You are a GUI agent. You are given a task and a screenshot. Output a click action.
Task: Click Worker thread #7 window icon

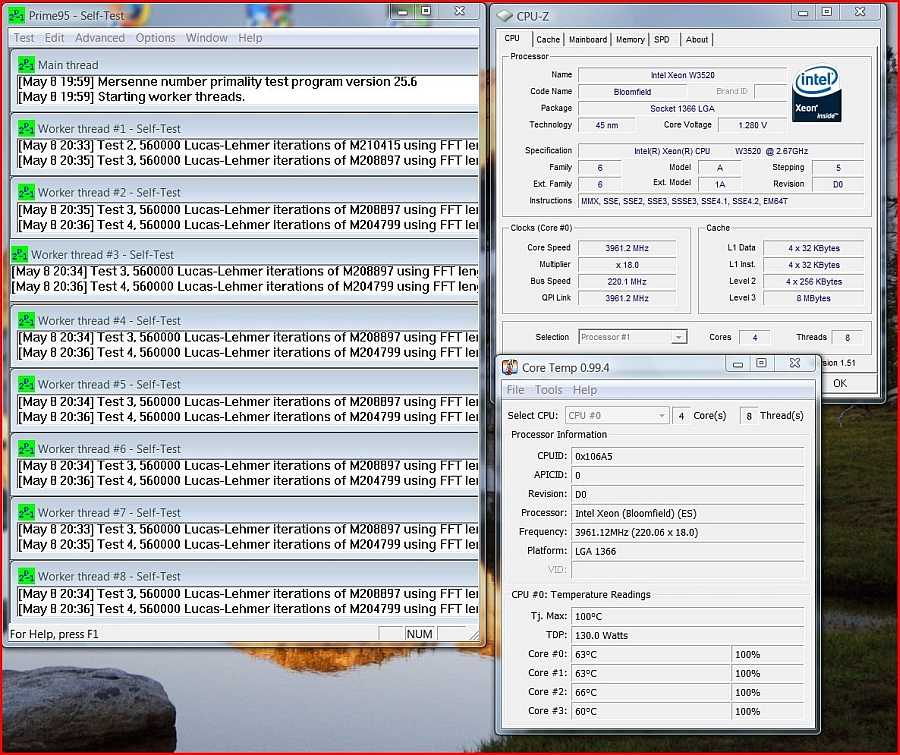[x=26, y=512]
